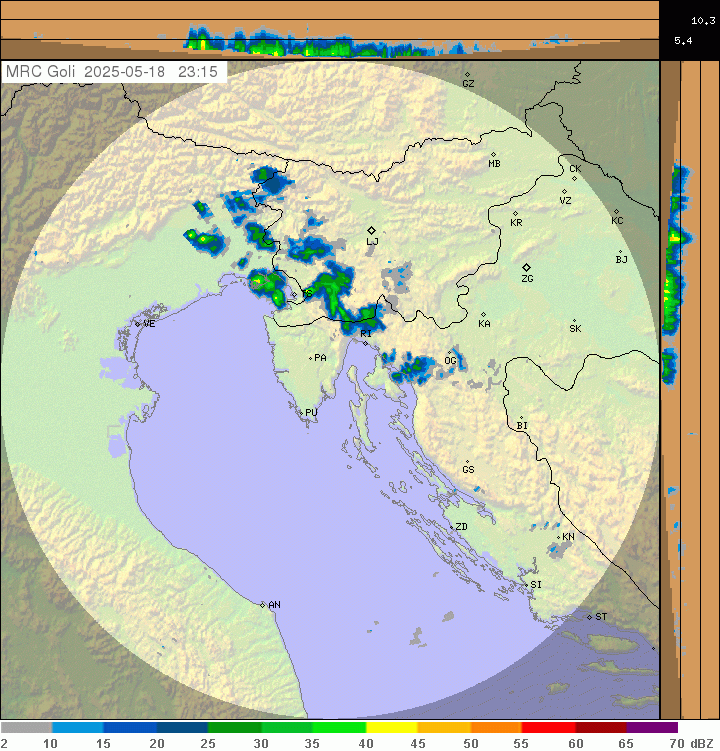The image size is (720, 751).
Task: Select the GZ city label
Action: (x=468, y=84)
